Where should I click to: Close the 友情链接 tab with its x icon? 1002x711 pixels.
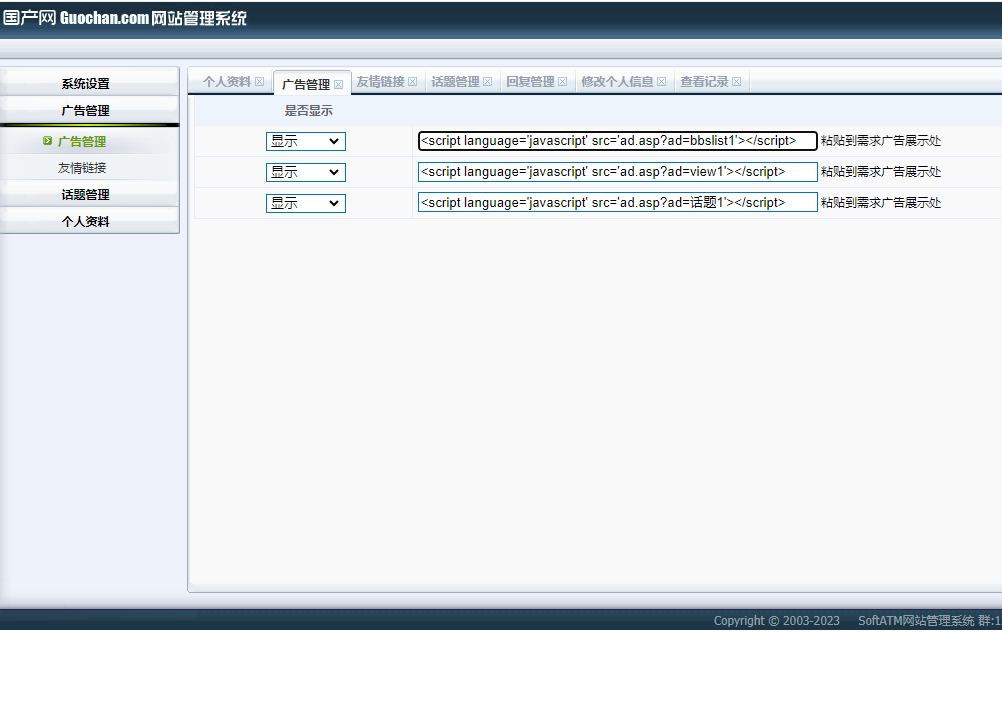click(413, 82)
